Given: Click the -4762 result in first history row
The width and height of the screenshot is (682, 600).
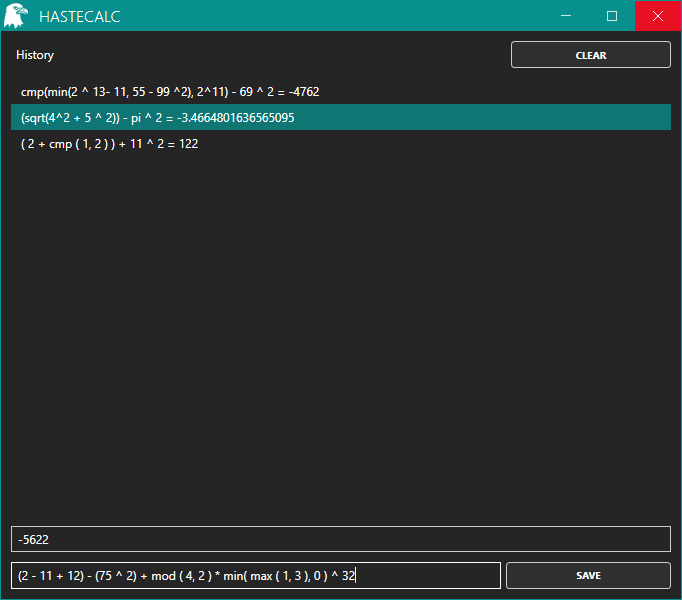Looking at the screenshot, I should [304, 92].
